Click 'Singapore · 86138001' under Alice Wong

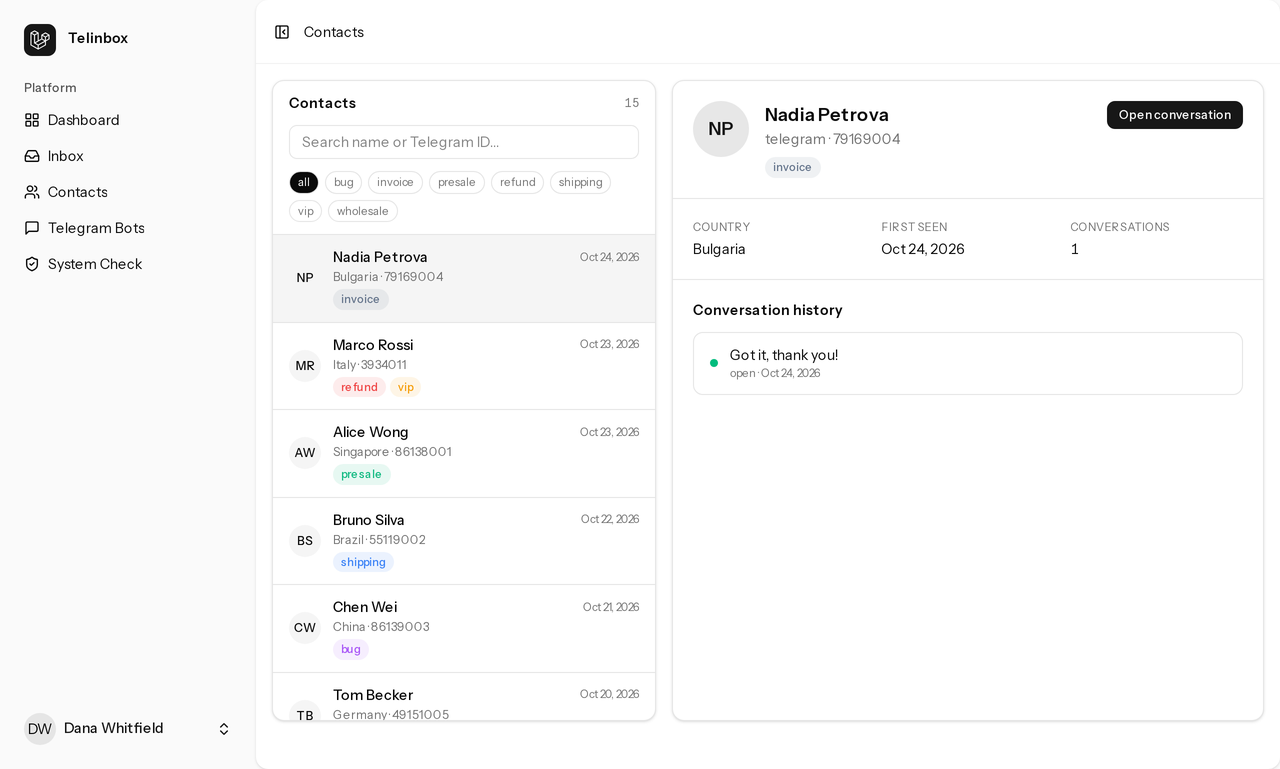tap(392, 452)
